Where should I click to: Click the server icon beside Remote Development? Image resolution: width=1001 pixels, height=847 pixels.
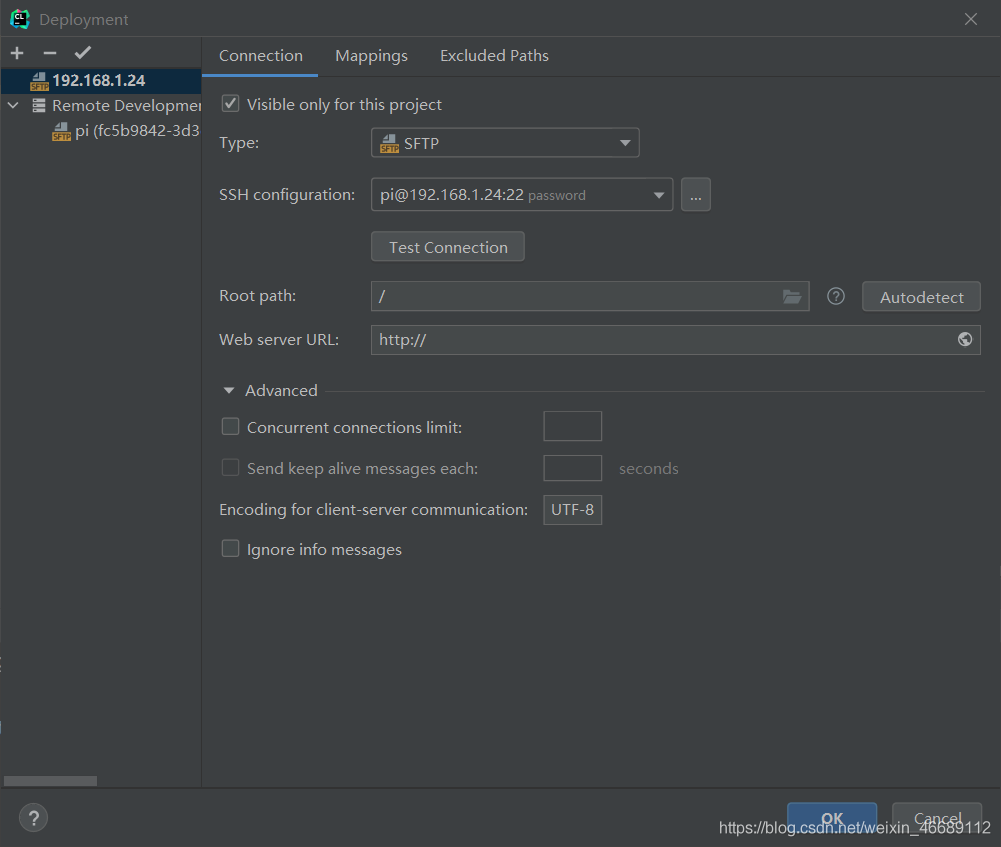pyautogui.click(x=39, y=105)
